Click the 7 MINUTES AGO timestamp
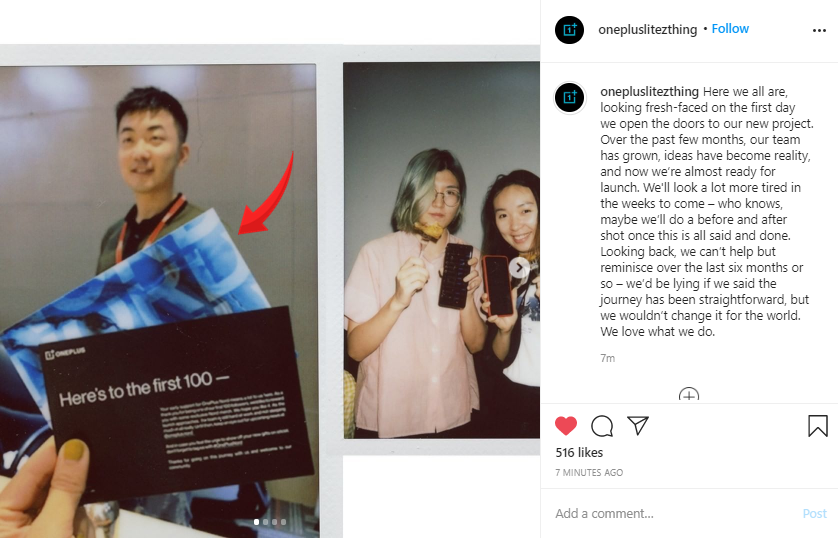Image resolution: width=838 pixels, height=538 pixels. pos(589,472)
